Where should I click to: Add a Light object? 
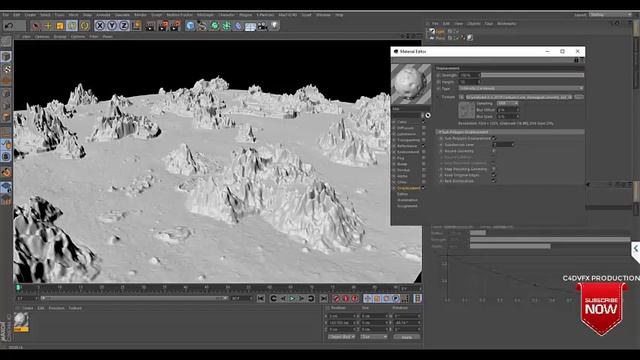coord(274,26)
